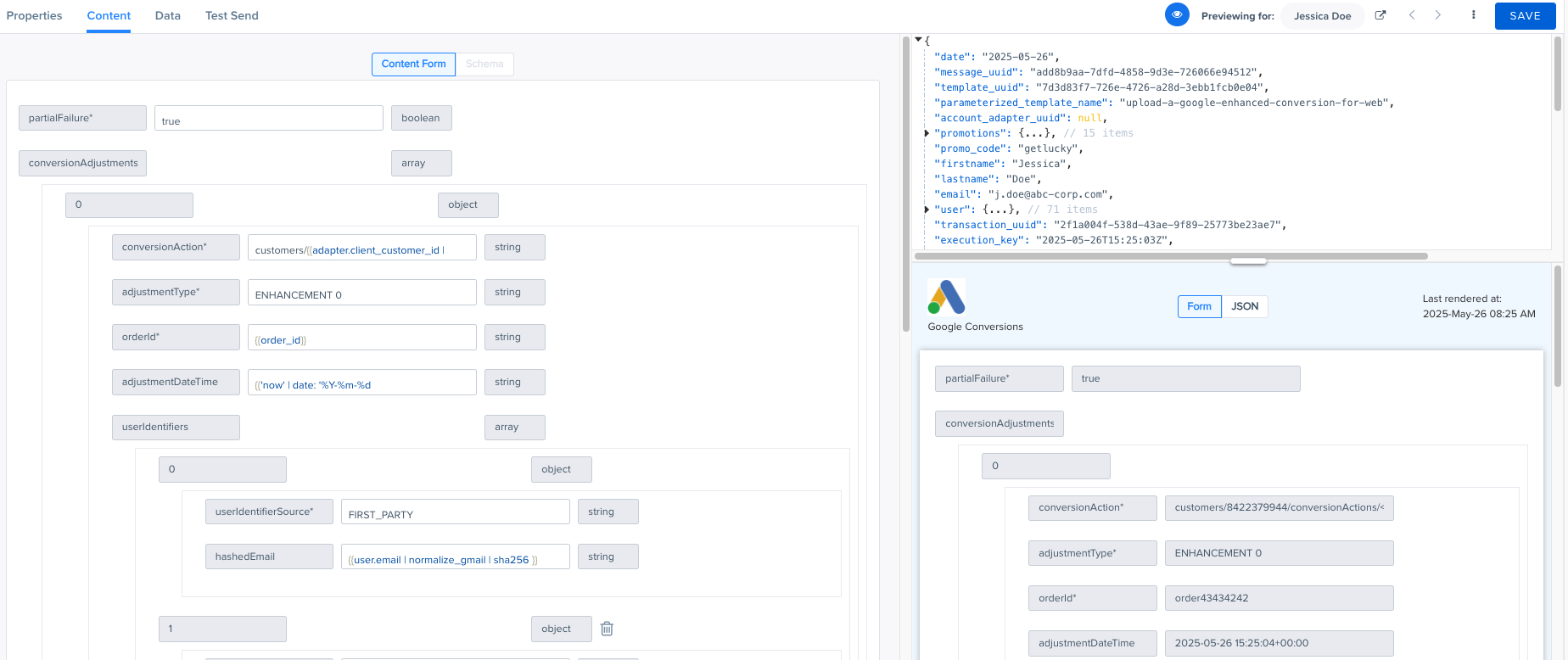
Task: Select the conversionAdjustments key in editor form
Action: point(82,163)
